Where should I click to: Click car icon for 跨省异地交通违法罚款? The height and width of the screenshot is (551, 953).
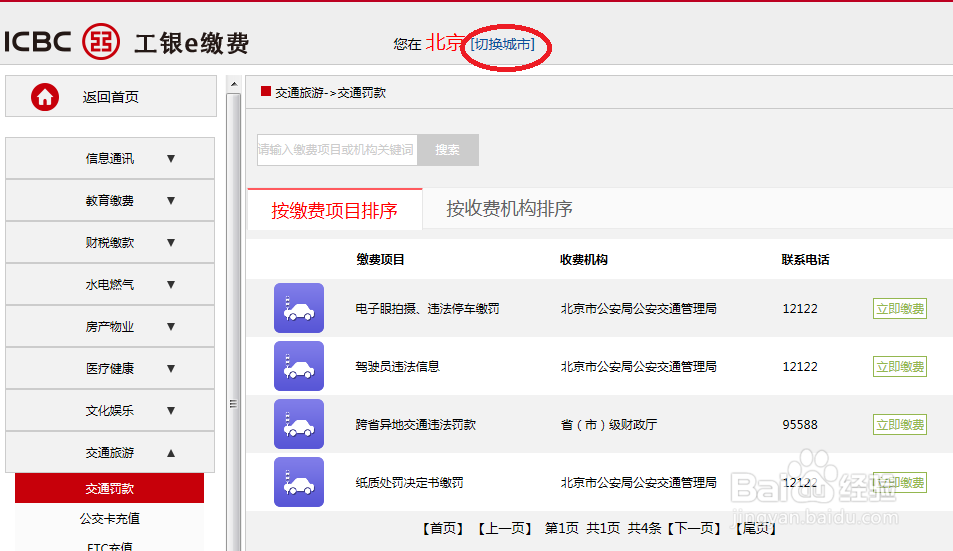298,424
